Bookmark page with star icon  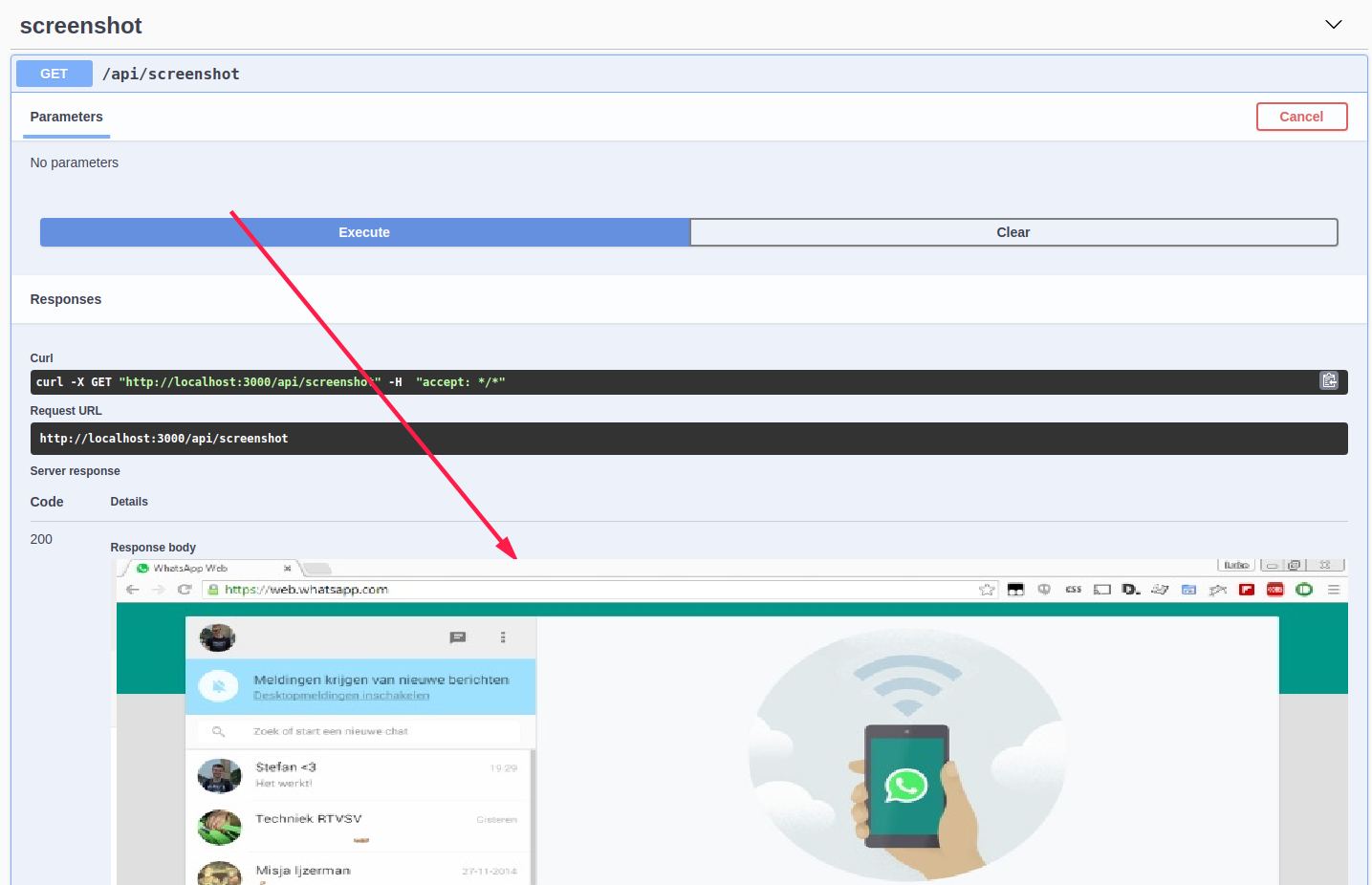(987, 590)
